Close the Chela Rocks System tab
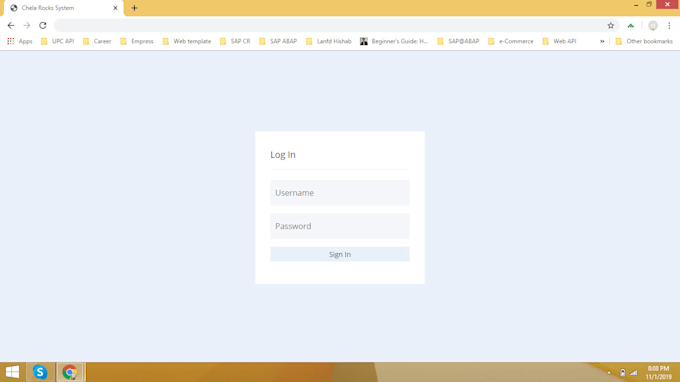Screen dimensions: 680x382 click(115, 8)
